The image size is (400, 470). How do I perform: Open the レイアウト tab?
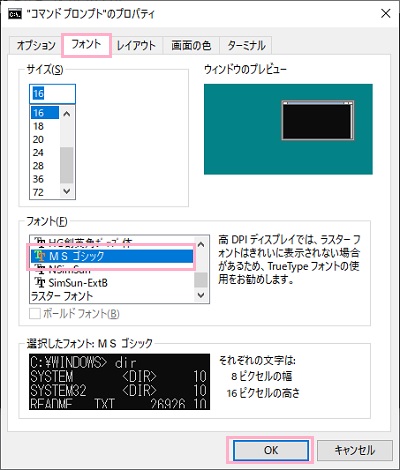[136, 45]
